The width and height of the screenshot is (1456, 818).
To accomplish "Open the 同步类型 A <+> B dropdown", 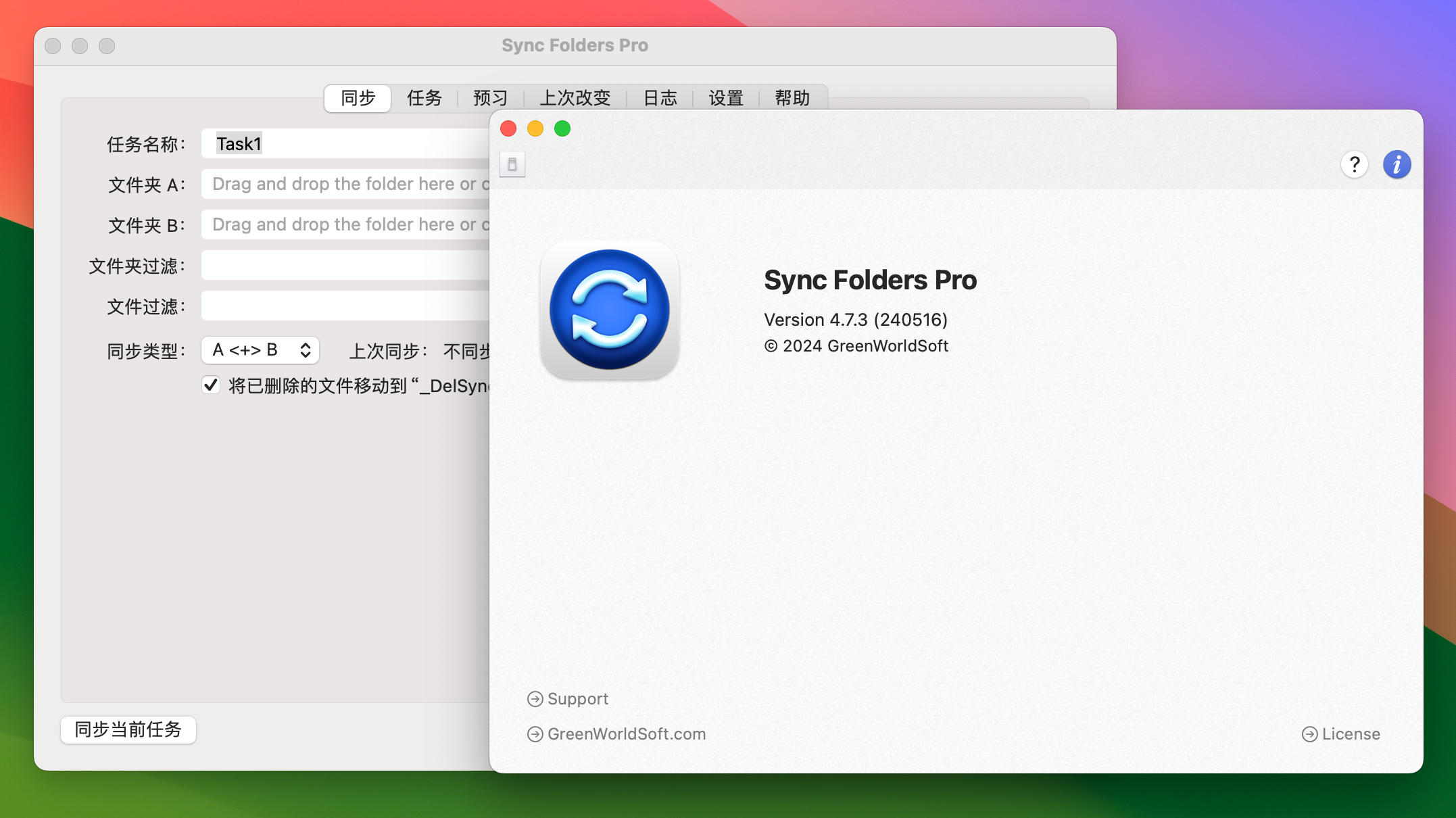I will 260,350.
